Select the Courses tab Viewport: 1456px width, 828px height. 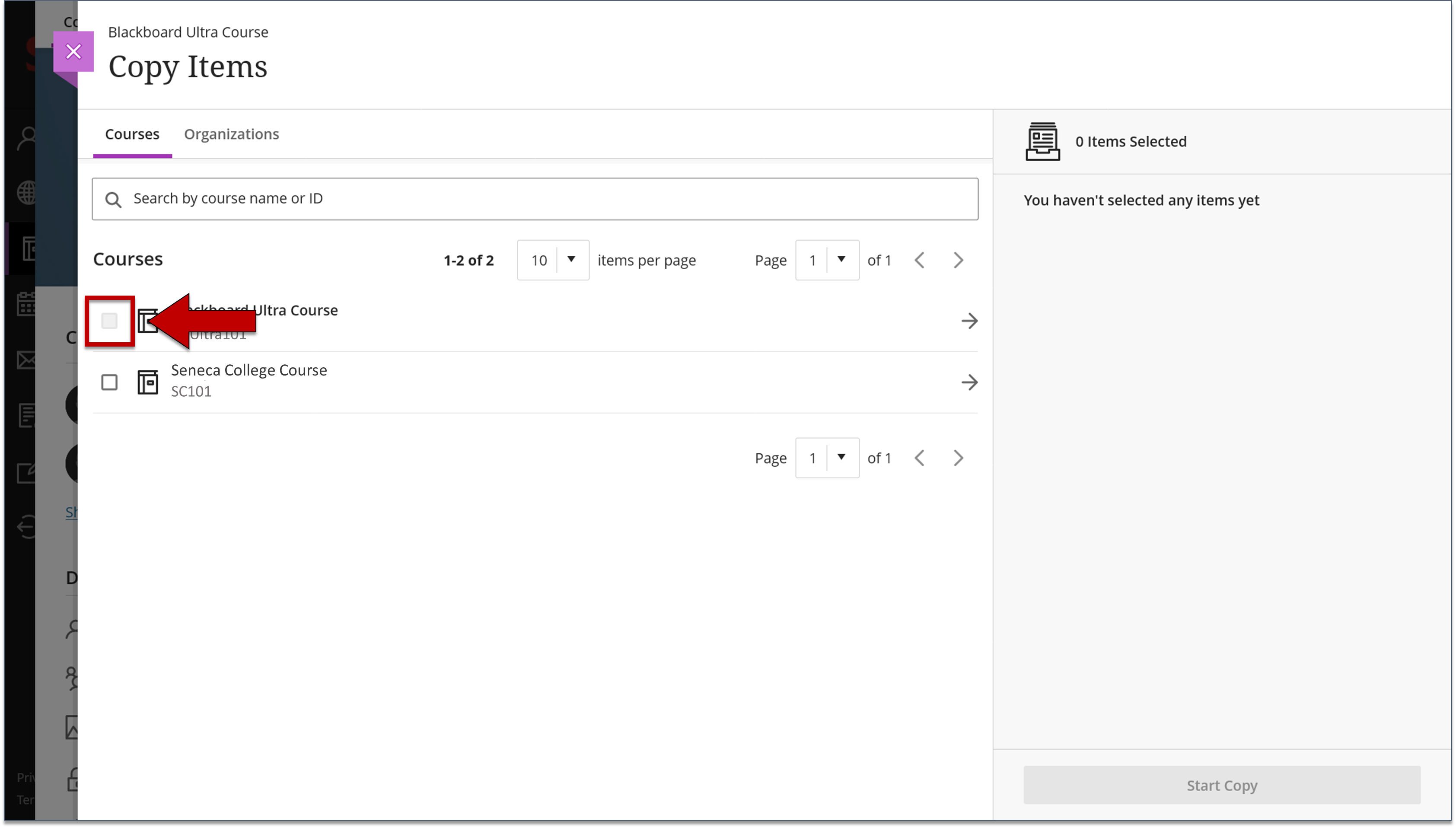(132, 134)
